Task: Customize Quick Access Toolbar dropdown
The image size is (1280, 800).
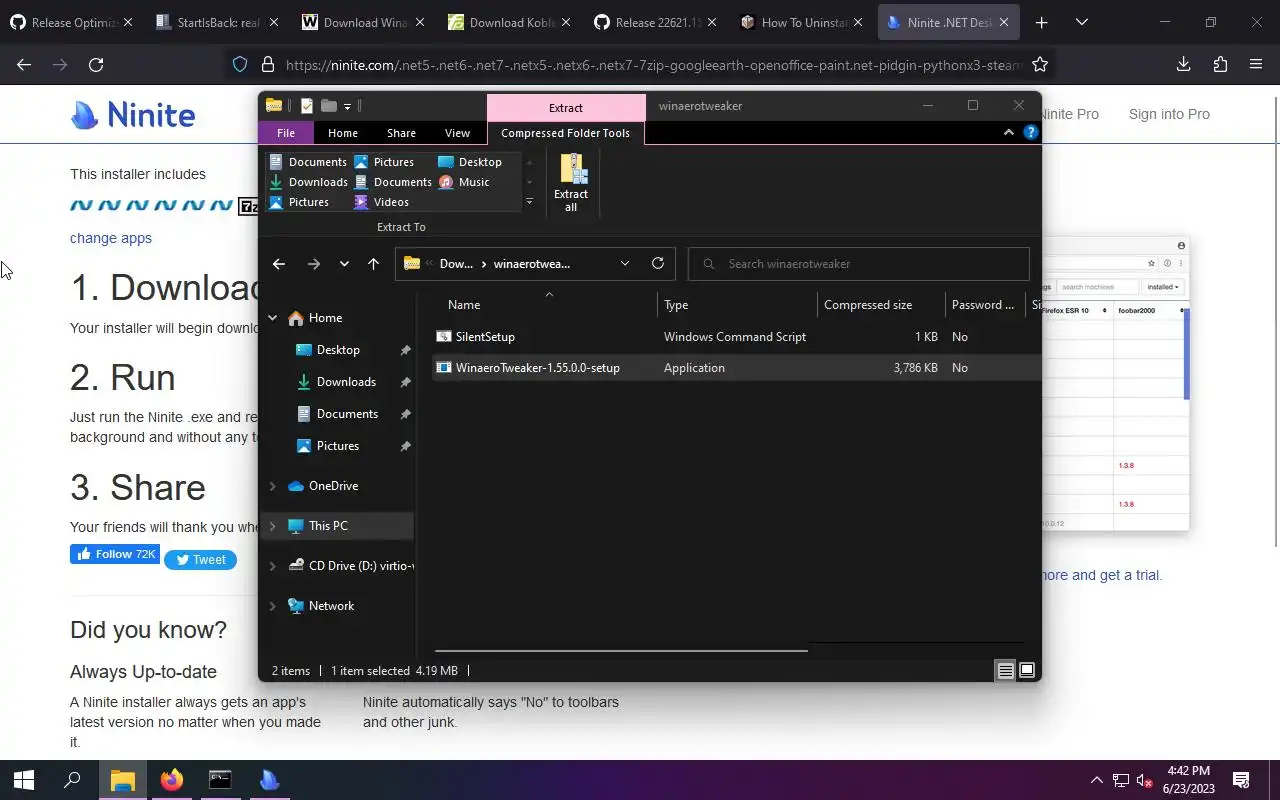Action: coord(347,106)
